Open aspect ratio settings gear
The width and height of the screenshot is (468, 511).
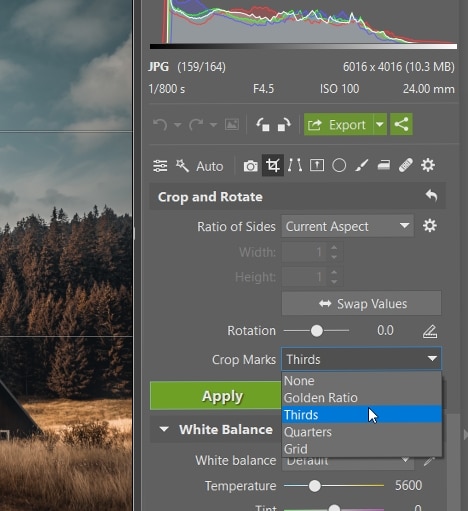point(430,226)
